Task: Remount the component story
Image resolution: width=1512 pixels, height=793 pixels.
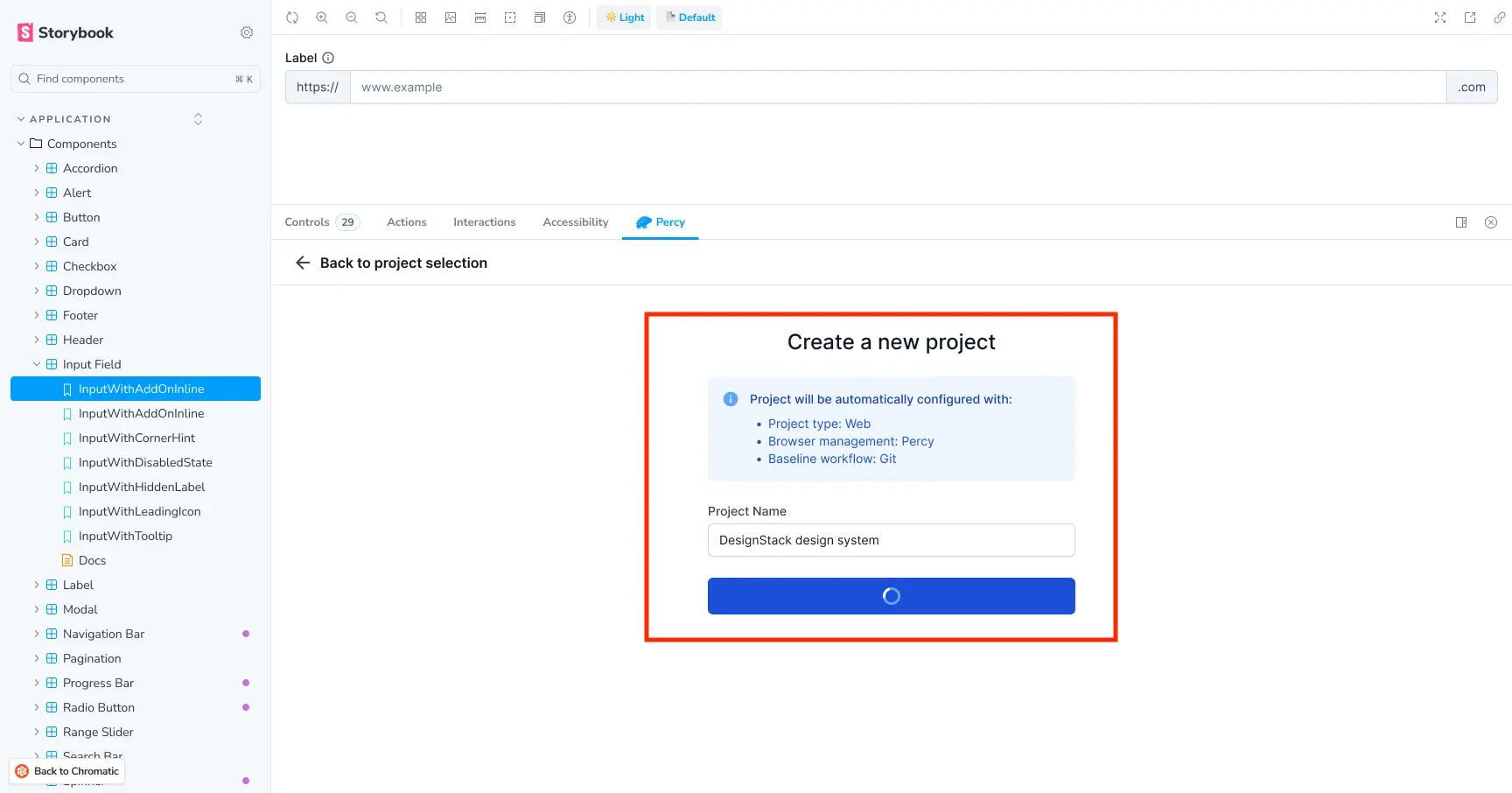Action: pyautogui.click(x=292, y=17)
